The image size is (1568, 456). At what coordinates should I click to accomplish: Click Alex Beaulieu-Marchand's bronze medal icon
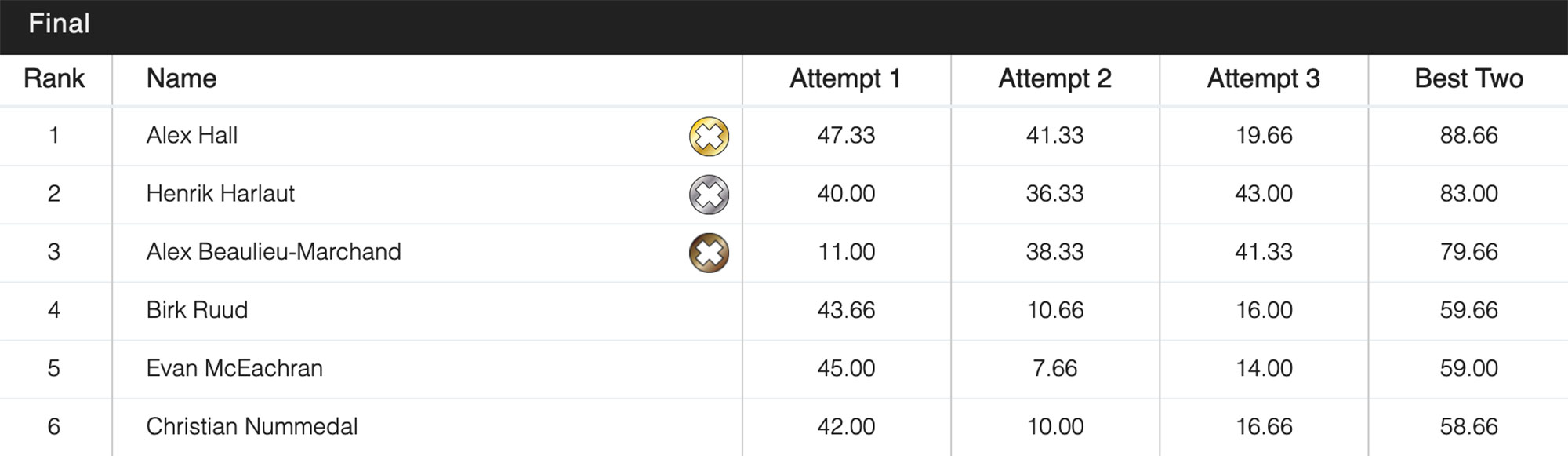coord(709,253)
